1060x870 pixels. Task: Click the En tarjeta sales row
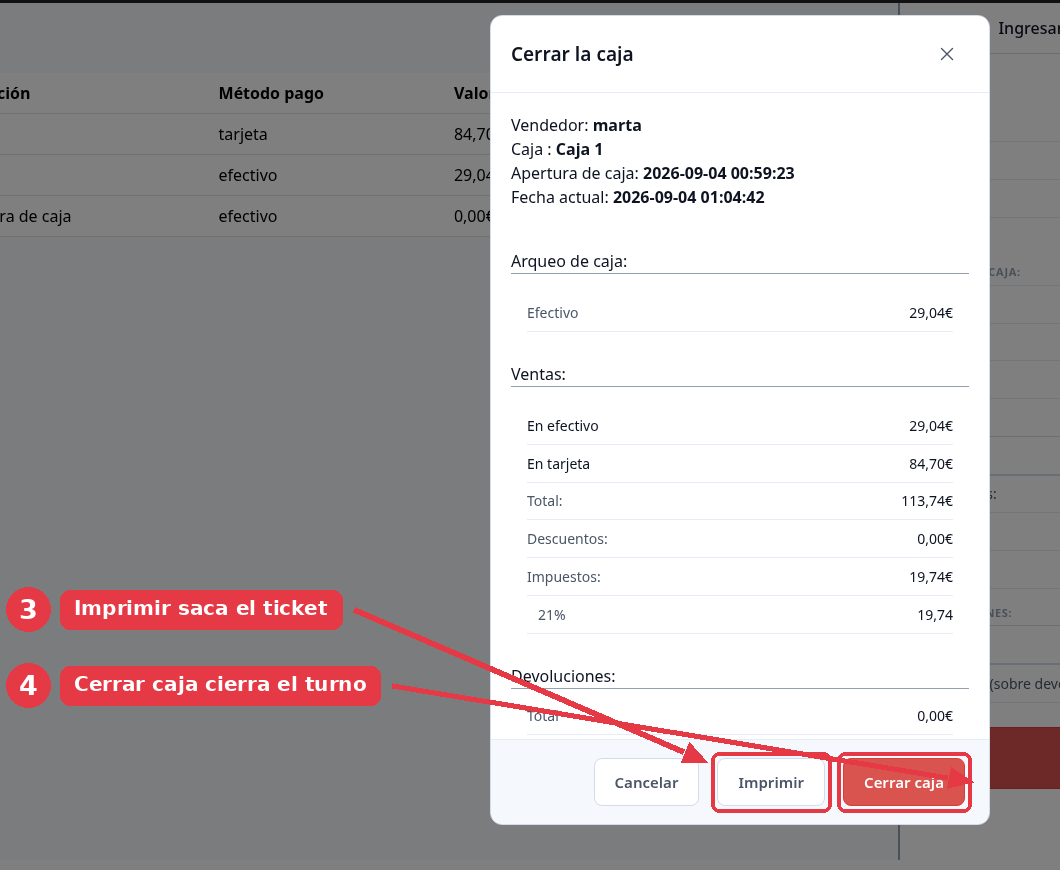(x=740, y=464)
